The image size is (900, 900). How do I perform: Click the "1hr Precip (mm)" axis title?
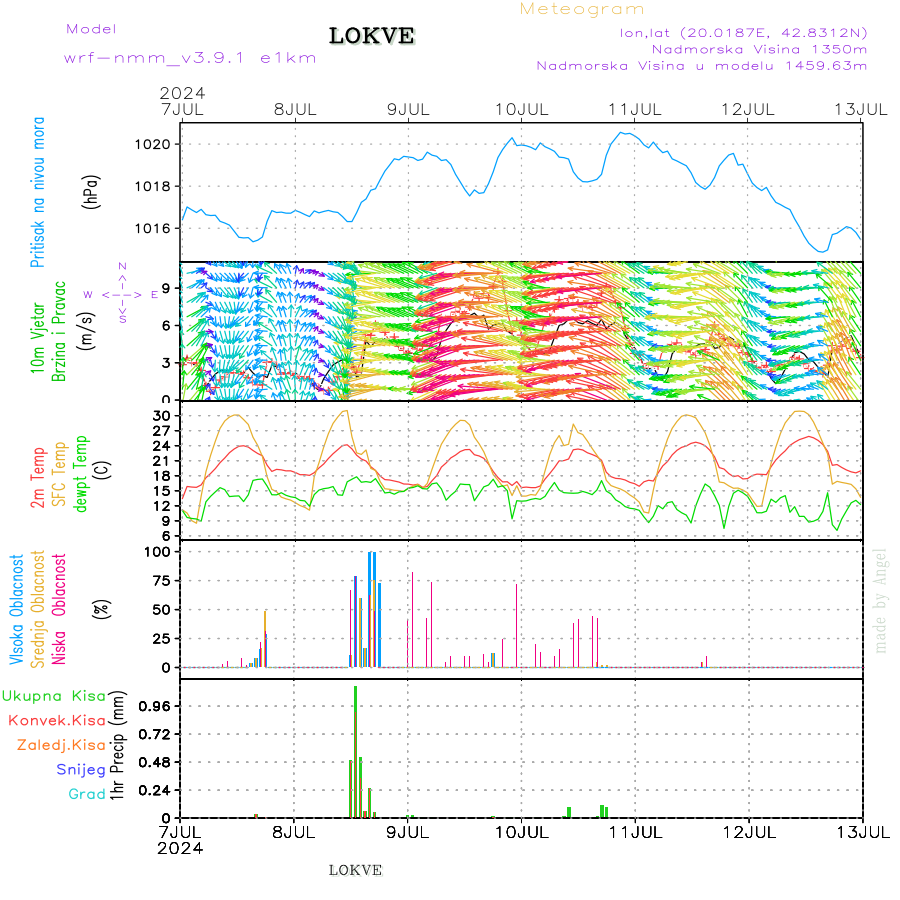point(117,745)
